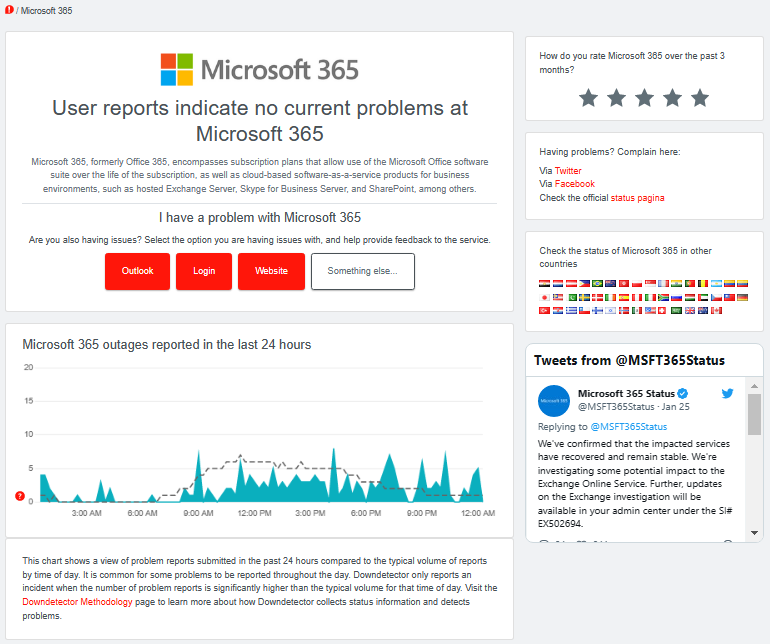This screenshot has height=644, width=770.
Task: Click the blue verified badge icon
Action: tap(683, 393)
